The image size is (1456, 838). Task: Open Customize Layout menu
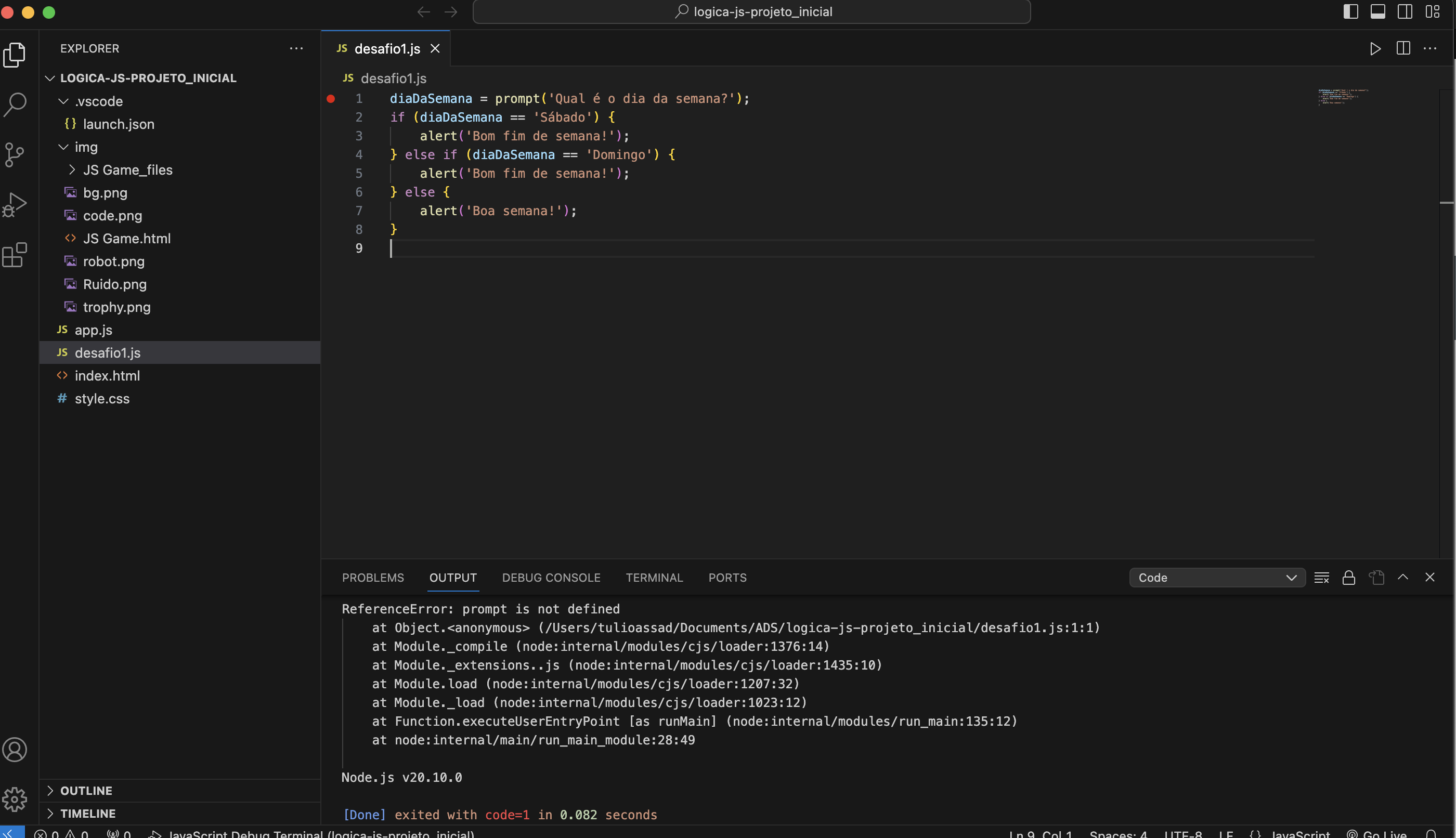point(1433,11)
